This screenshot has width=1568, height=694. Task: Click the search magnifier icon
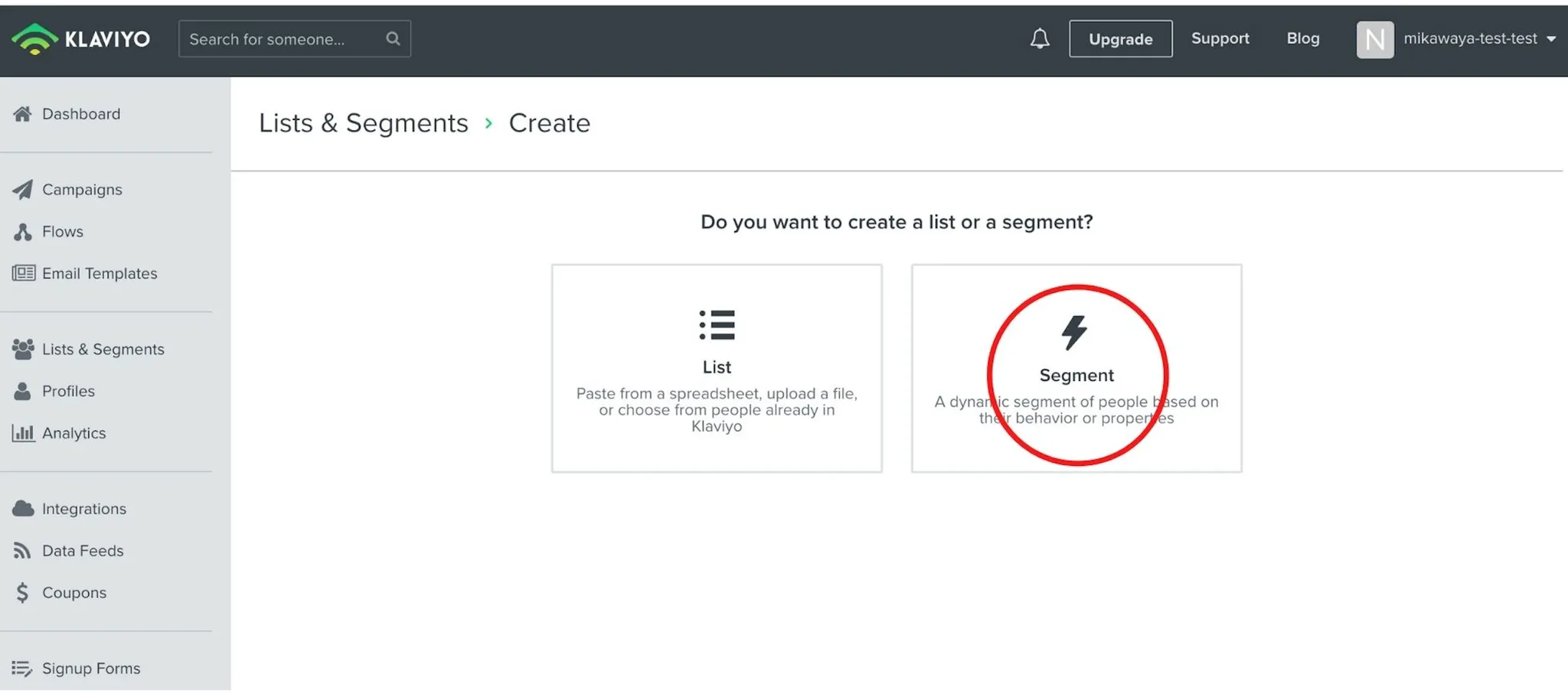click(393, 38)
